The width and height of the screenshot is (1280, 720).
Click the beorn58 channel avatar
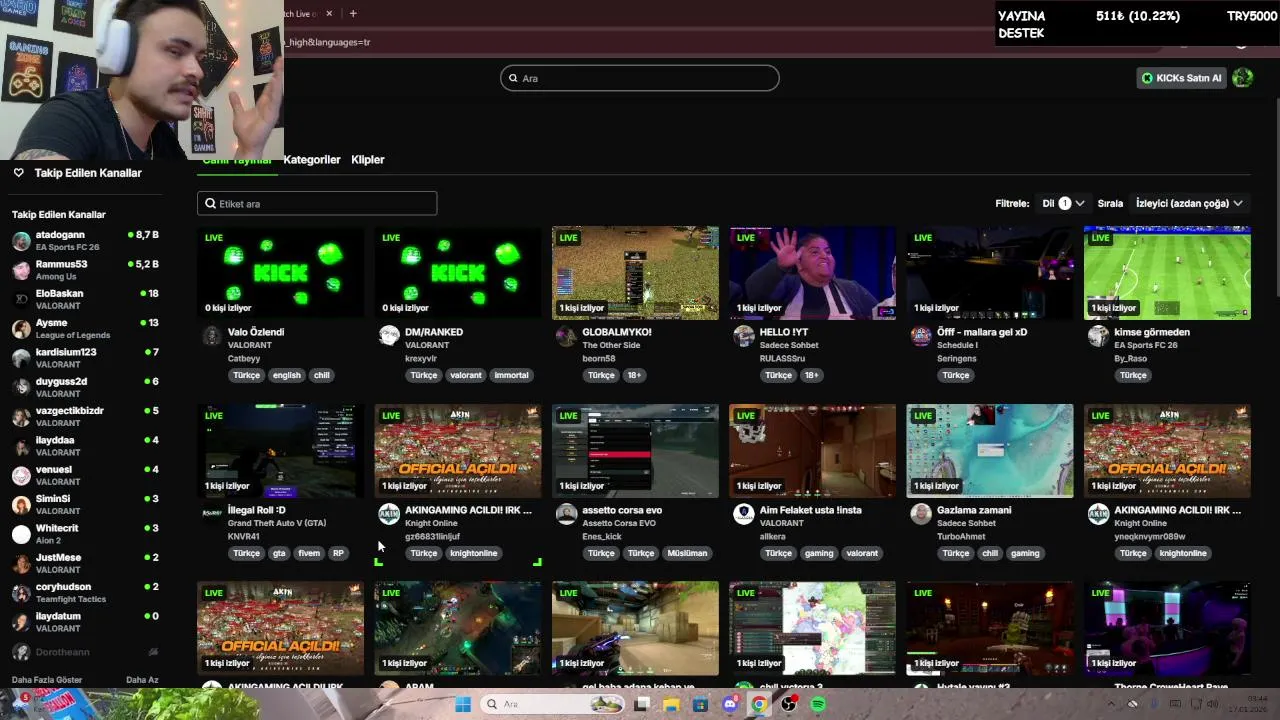pos(566,336)
